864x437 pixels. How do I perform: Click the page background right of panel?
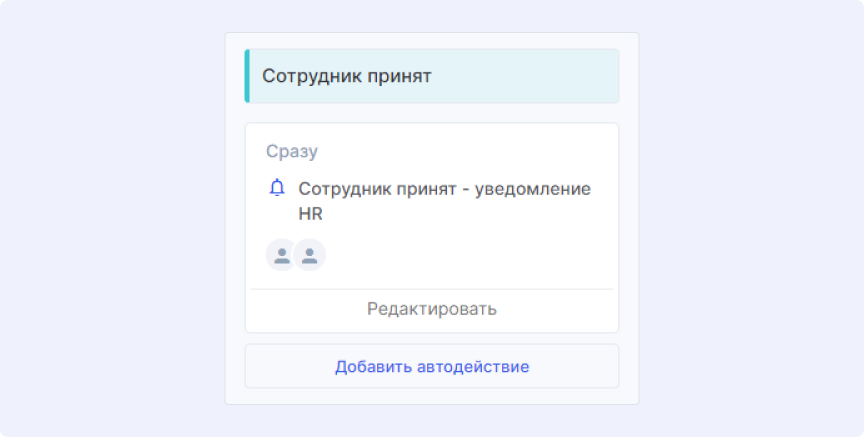pos(750,220)
